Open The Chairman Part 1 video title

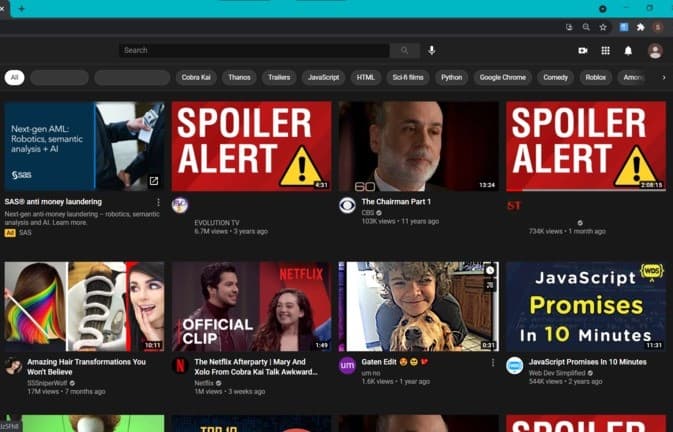click(x=397, y=202)
